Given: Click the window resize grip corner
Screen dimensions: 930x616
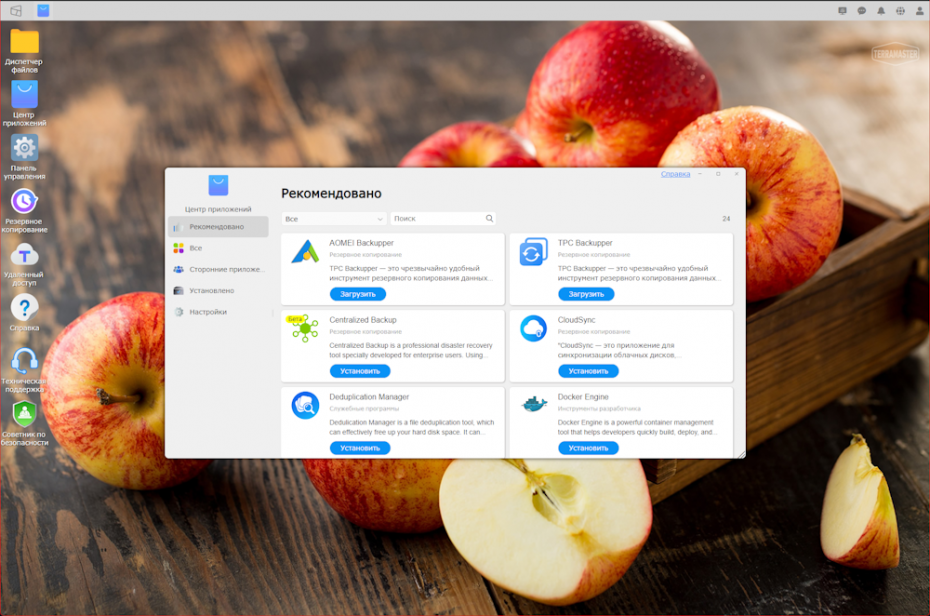Looking at the screenshot, I should (x=741, y=454).
